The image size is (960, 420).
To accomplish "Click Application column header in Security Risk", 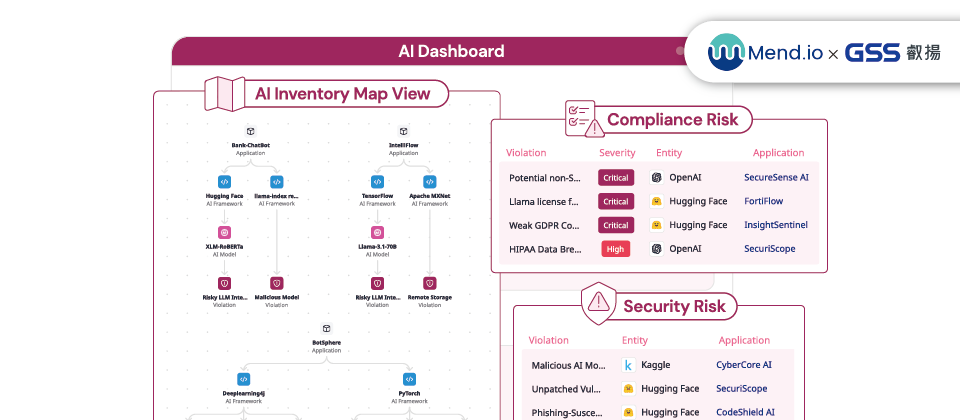I will tap(744, 340).
